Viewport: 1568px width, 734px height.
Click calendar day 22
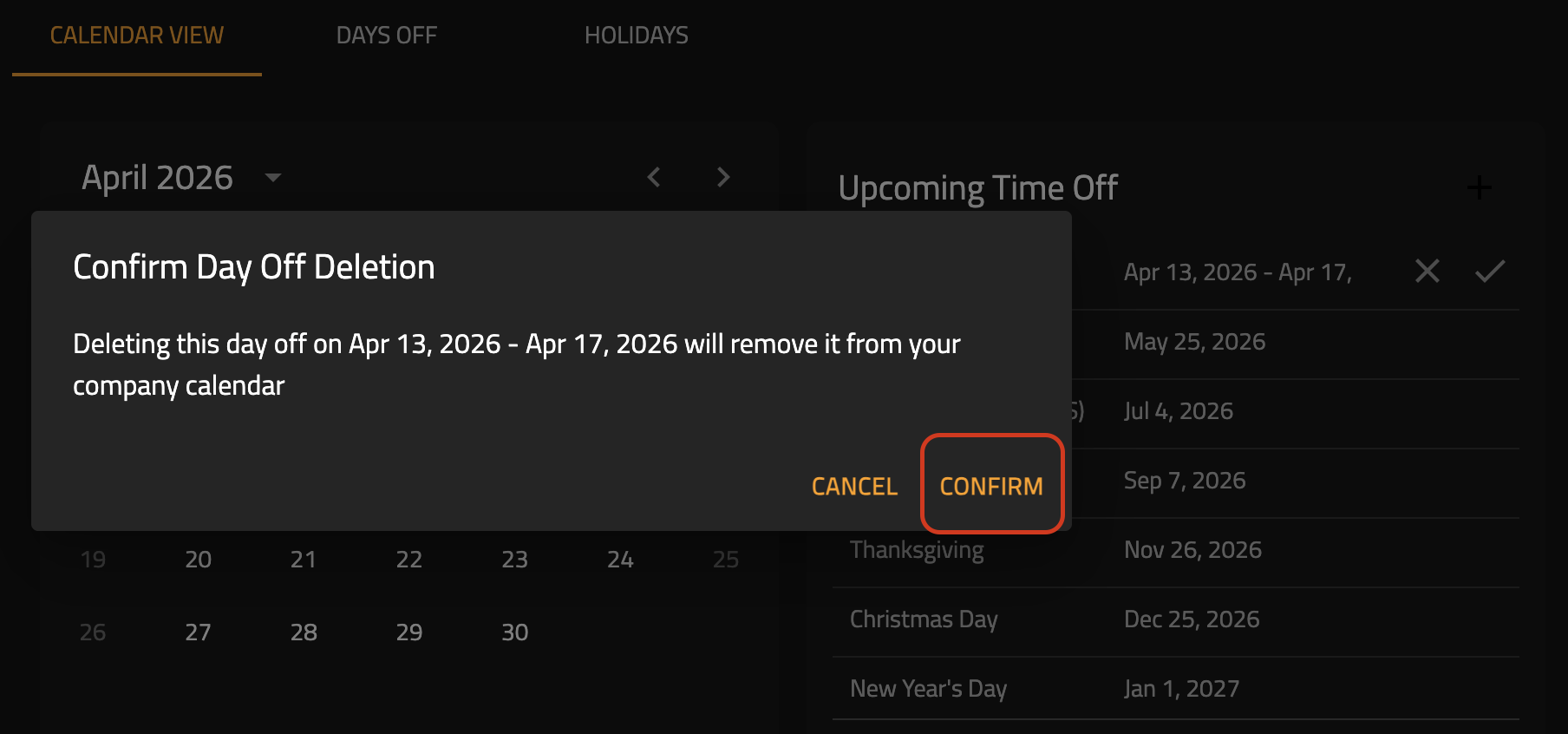(x=409, y=560)
